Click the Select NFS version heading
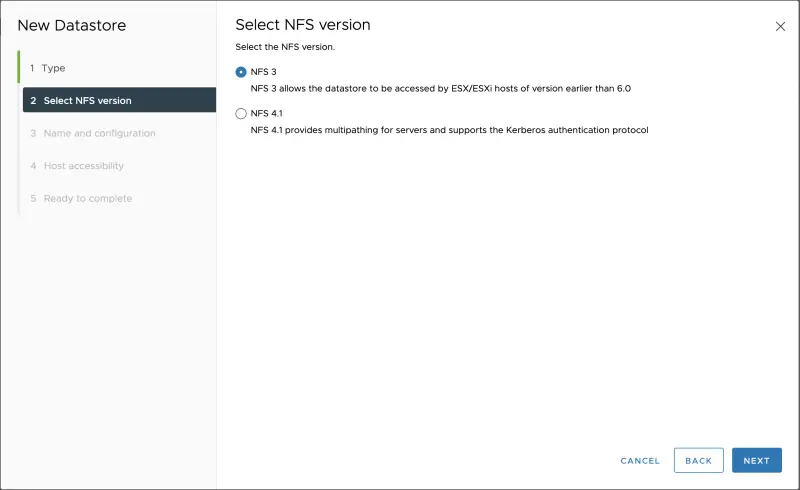Image resolution: width=800 pixels, height=490 pixels. 302,24
